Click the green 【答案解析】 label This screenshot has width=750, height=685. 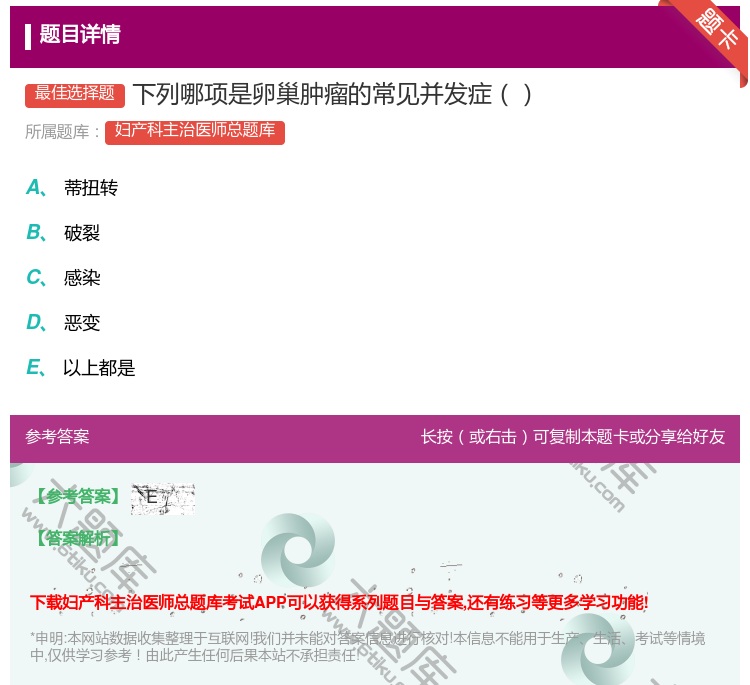[76, 538]
